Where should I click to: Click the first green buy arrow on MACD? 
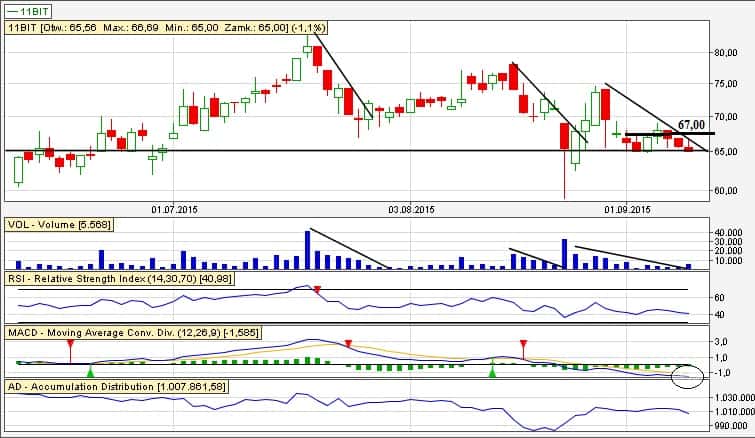[x=90, y=372]
